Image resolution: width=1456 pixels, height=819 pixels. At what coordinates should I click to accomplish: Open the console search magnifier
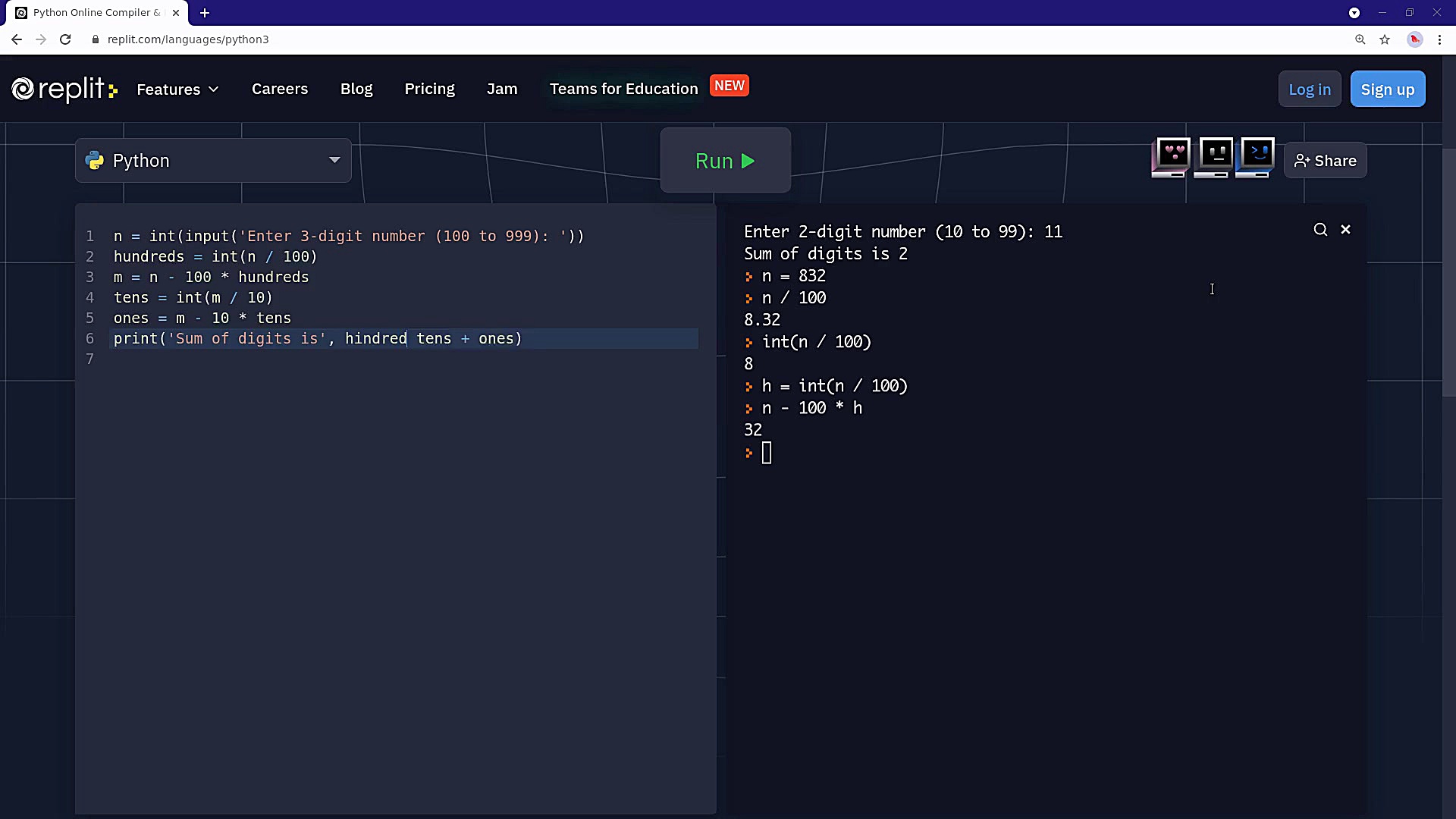tap(1320, 230)
